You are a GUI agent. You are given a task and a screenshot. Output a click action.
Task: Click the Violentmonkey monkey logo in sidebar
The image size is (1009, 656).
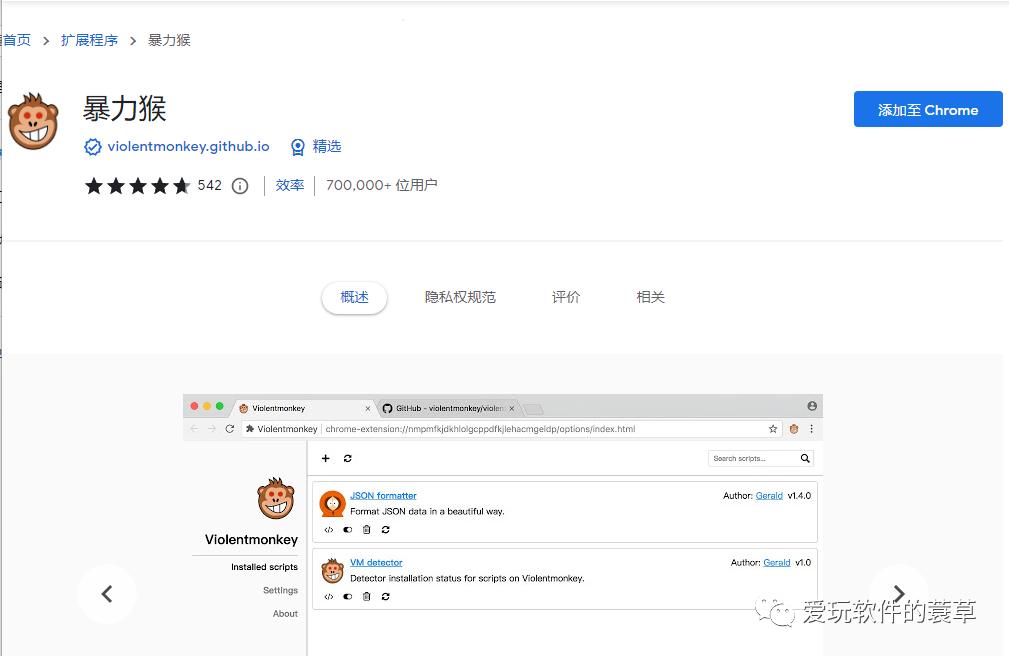[276, 498]
